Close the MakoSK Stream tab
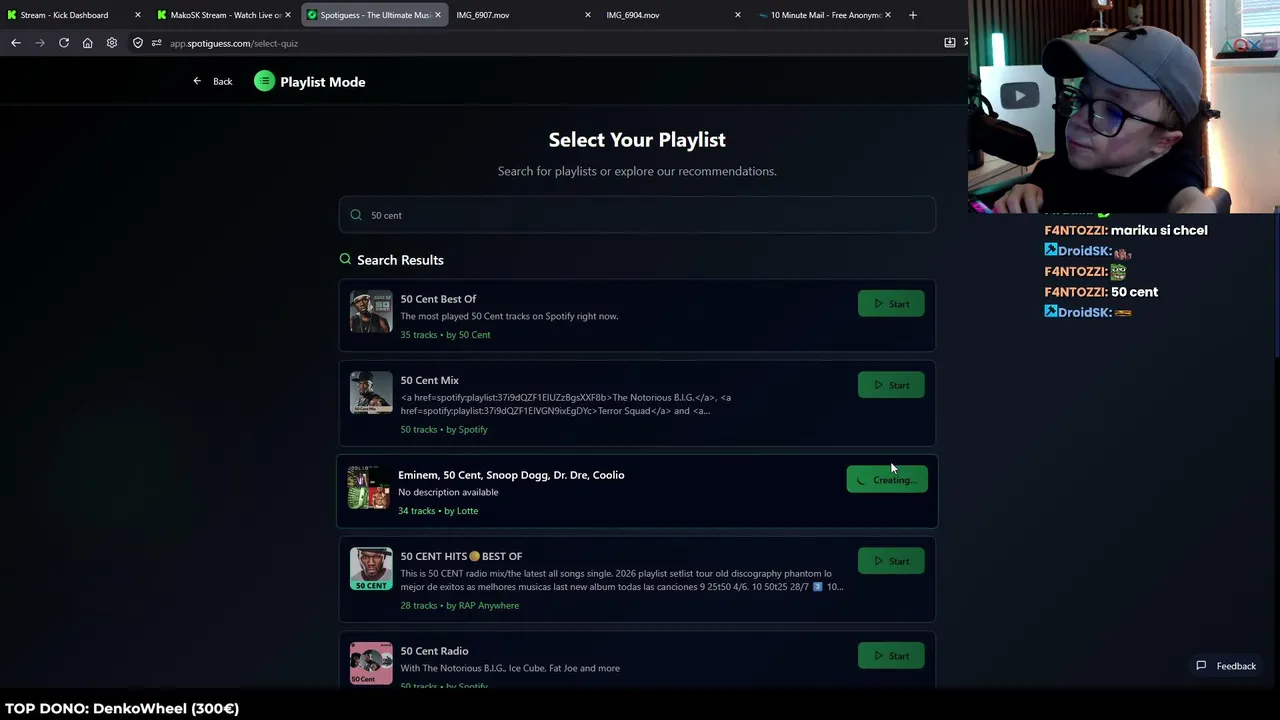1280x720 pixels. pyautogui.click(x=288, y=15)
